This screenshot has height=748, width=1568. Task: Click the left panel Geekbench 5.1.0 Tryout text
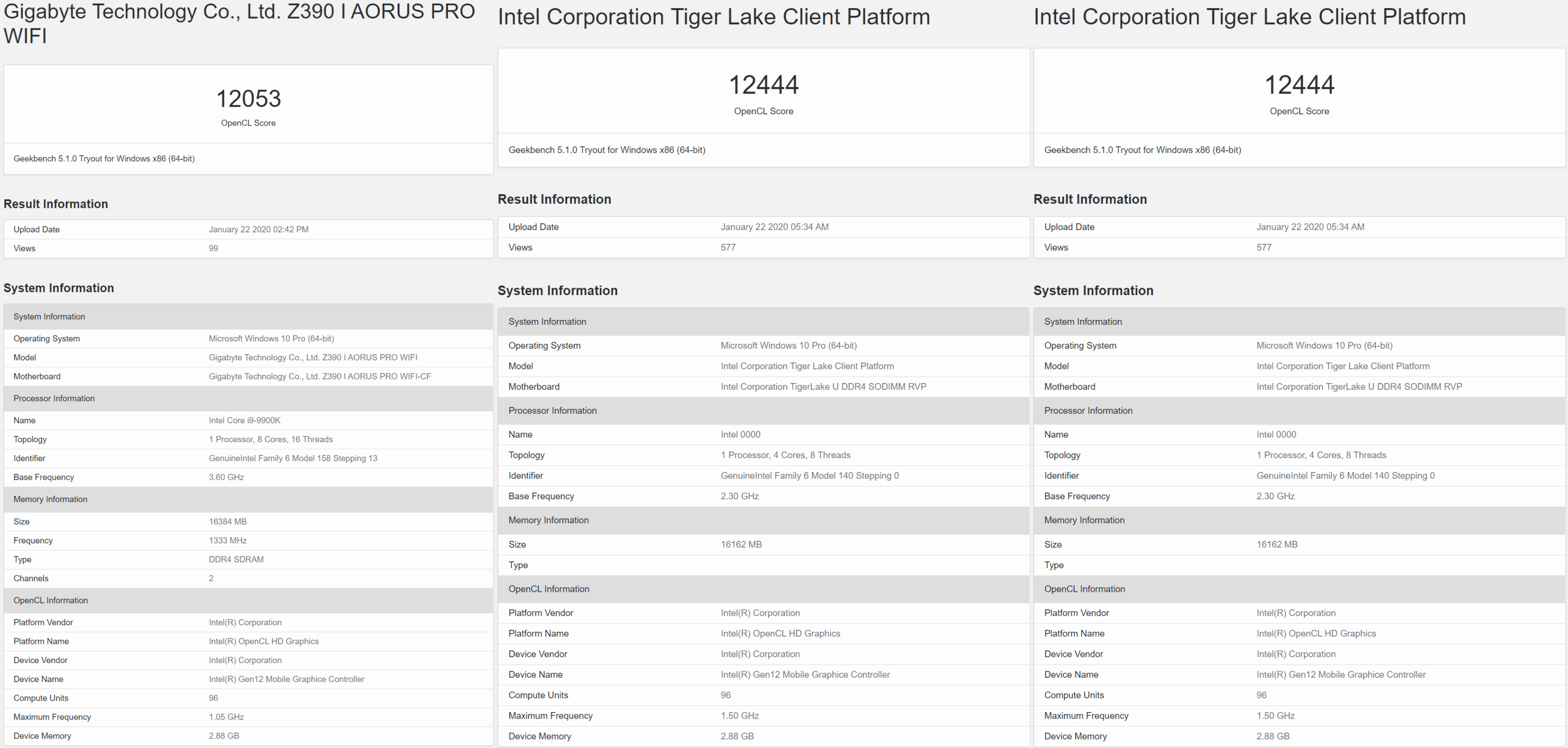coord(104,158)
